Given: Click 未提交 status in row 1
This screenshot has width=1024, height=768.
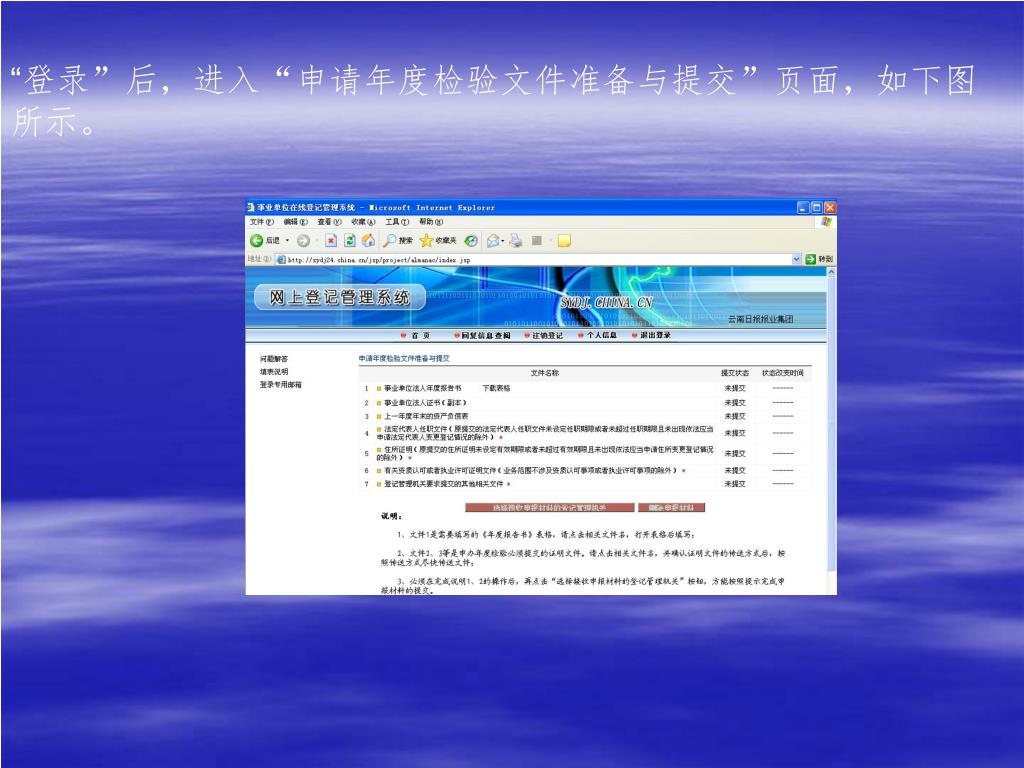Looking at the screenshot, I should (735, 389).
